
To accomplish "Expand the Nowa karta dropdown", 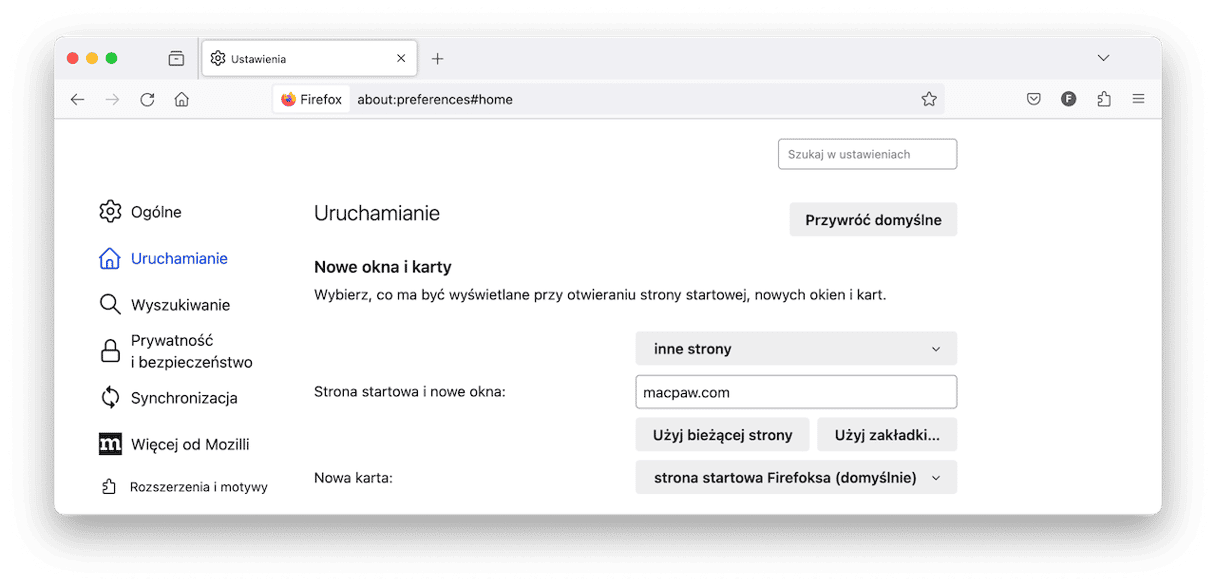I will tap(796, 478).
